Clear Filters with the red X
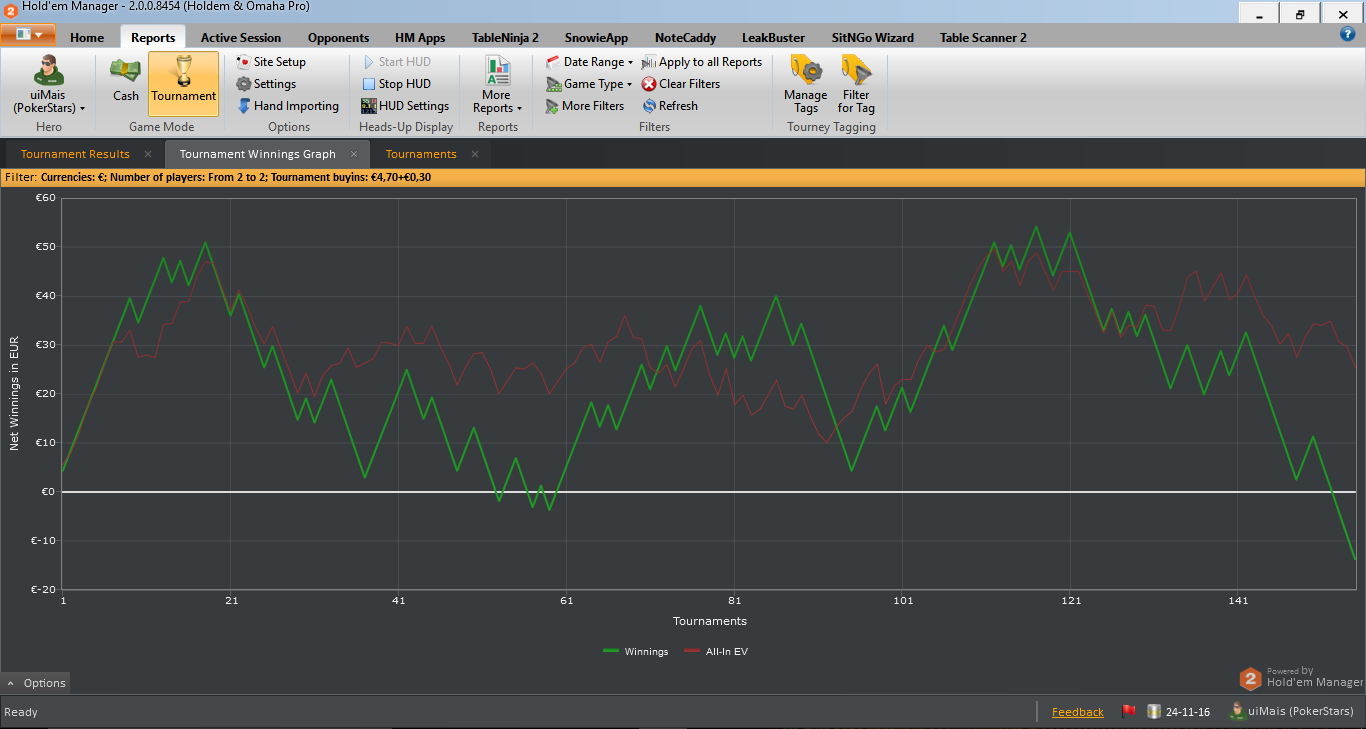This screenshot has height=729, width=1366. (x=681, y=84)
